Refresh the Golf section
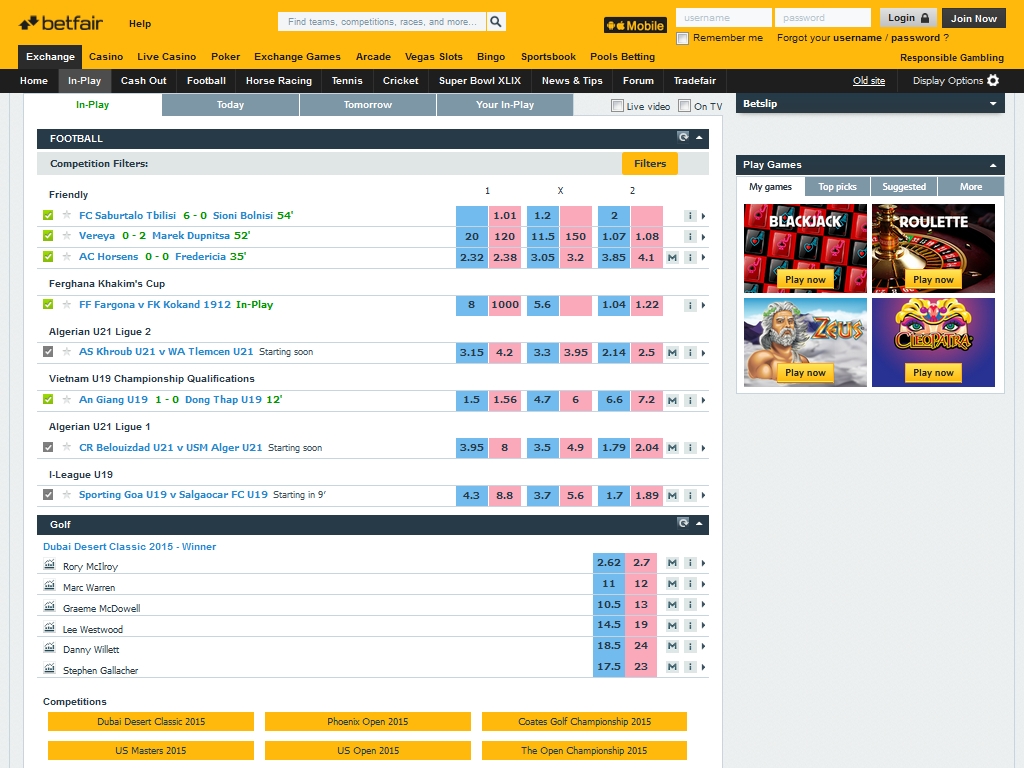1024x768 pixels. (x=683, y=523)
